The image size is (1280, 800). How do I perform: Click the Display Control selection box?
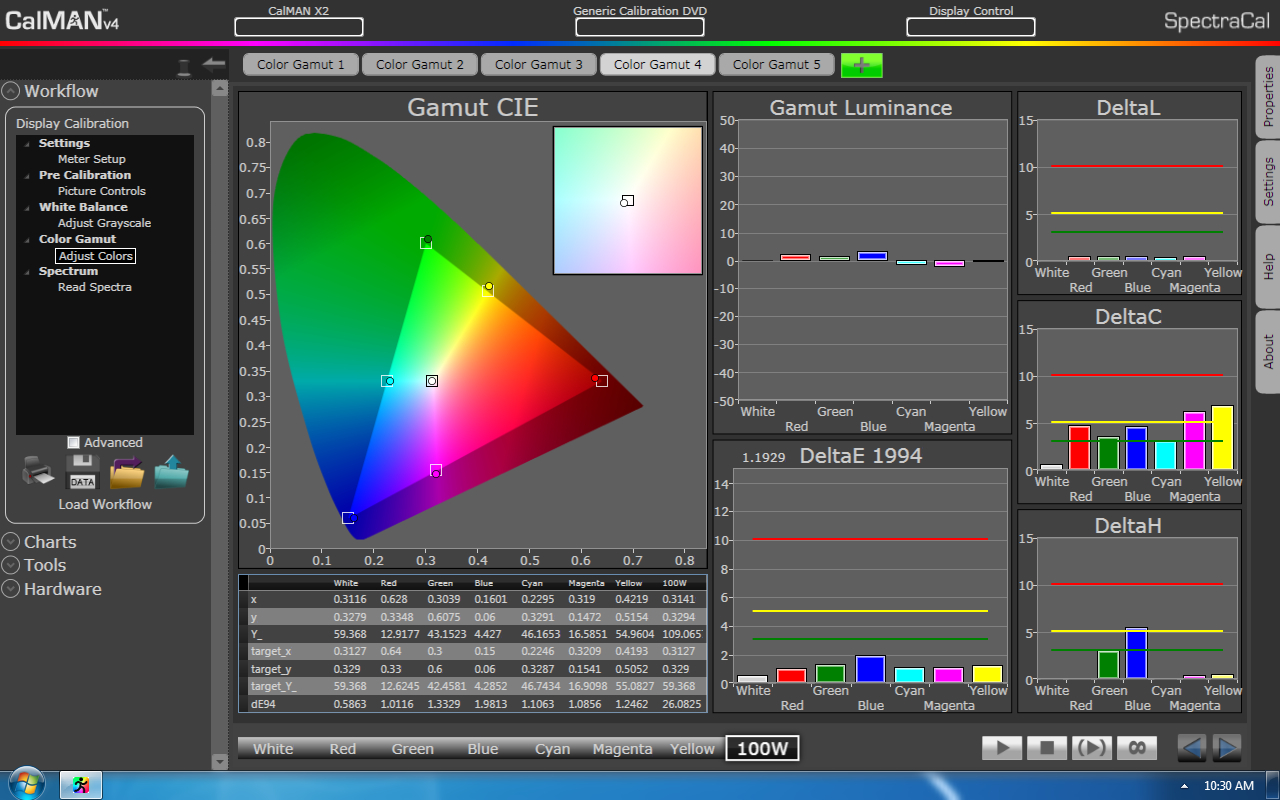pyautogui.click(x=971, y=27)
